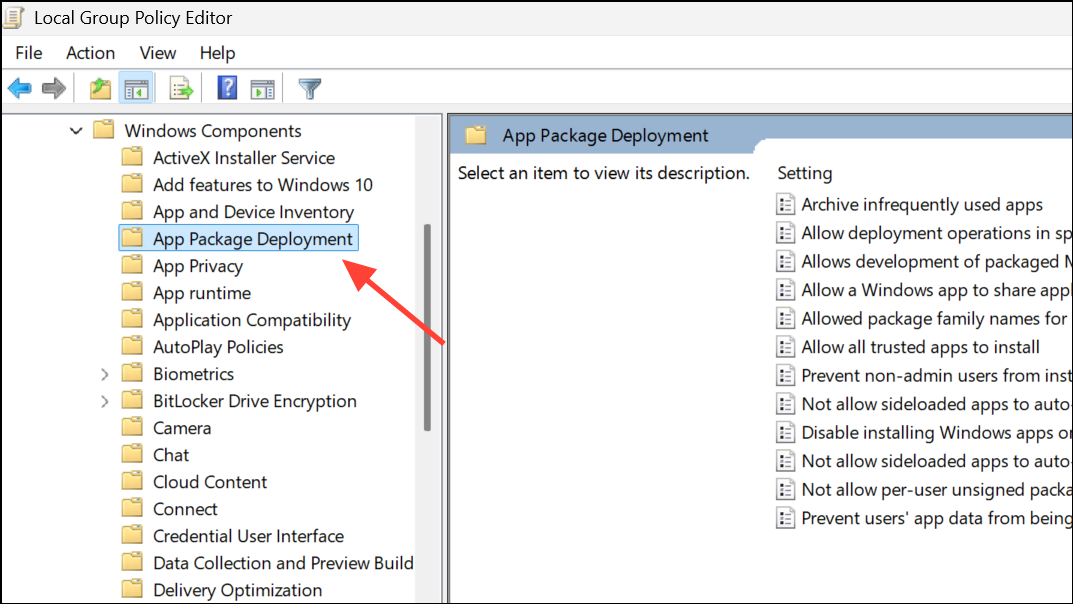Select Allow all trusted apps to install

click(x=920, y=347)
